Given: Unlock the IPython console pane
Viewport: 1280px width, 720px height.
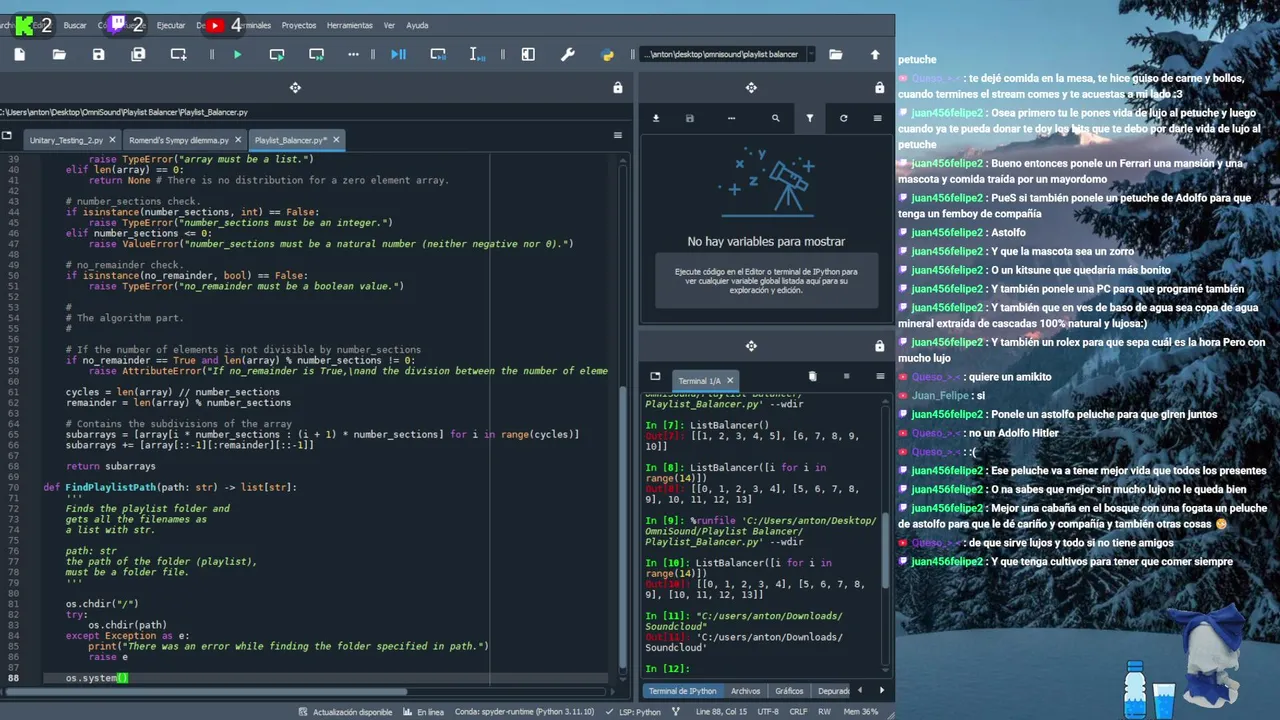Looking at the screenshot, I should pyautogui.click(x=879, y=346).
